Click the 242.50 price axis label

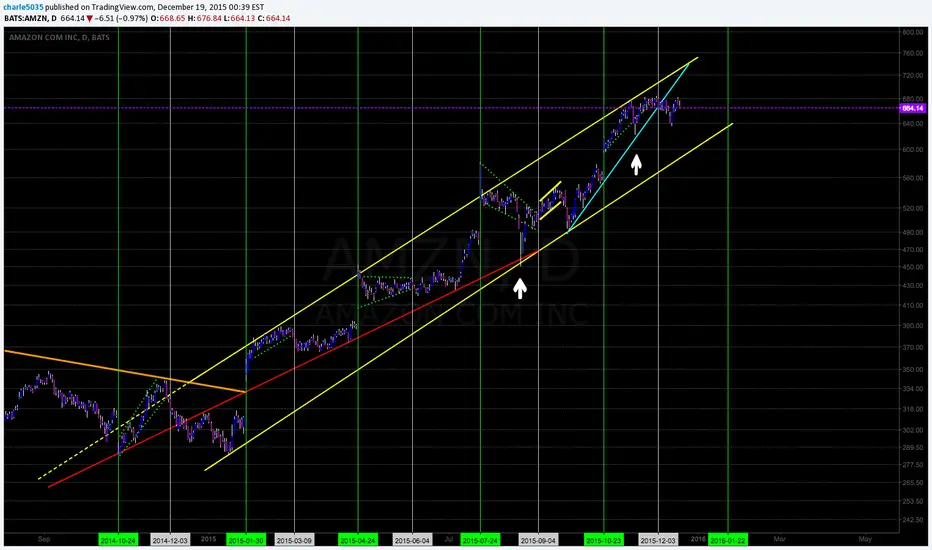(x=912, y=520)
